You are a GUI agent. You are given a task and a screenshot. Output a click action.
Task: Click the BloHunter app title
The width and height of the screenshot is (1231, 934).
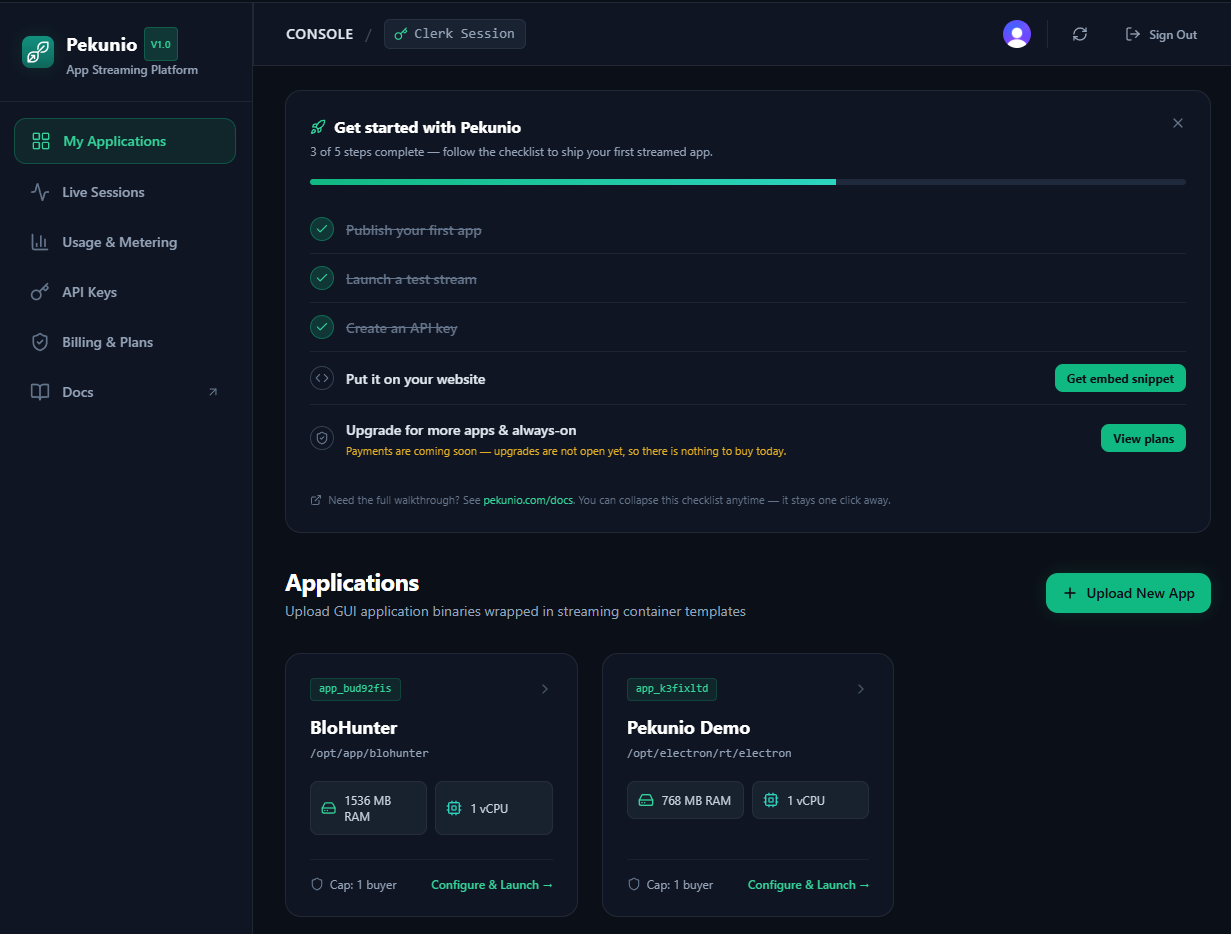tap(354, 727)
